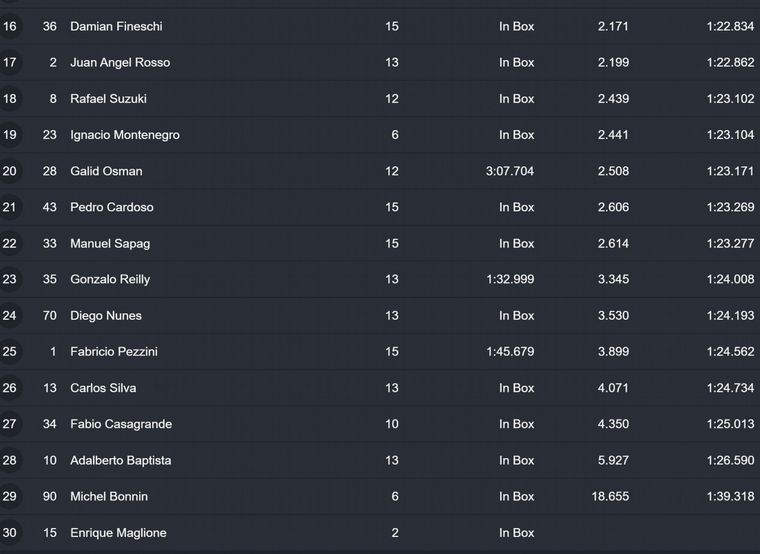Screen dimensions: 760x554
Task: Open driver Damian Fineschi's entry
Action: (116, 26)
